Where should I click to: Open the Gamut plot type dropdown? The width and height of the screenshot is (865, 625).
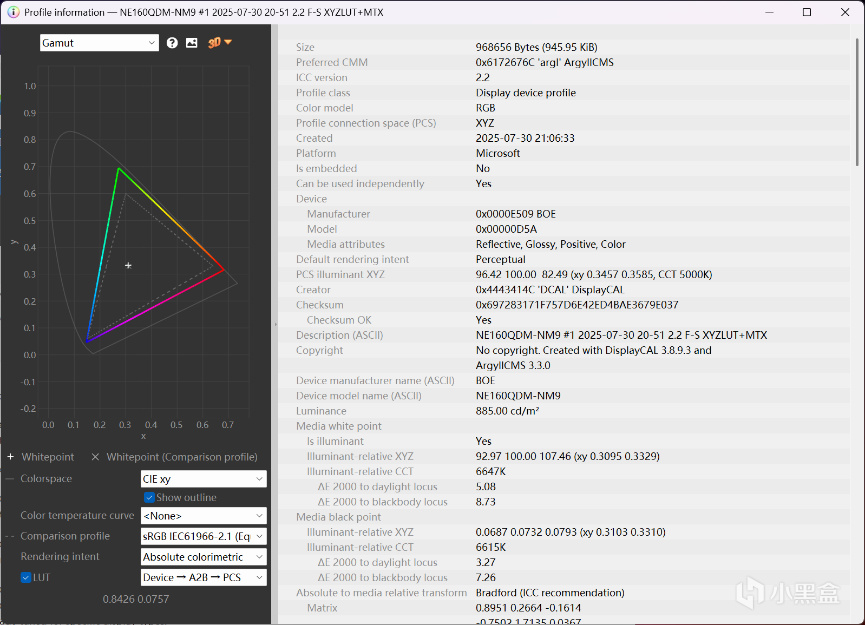pos(99,43)
